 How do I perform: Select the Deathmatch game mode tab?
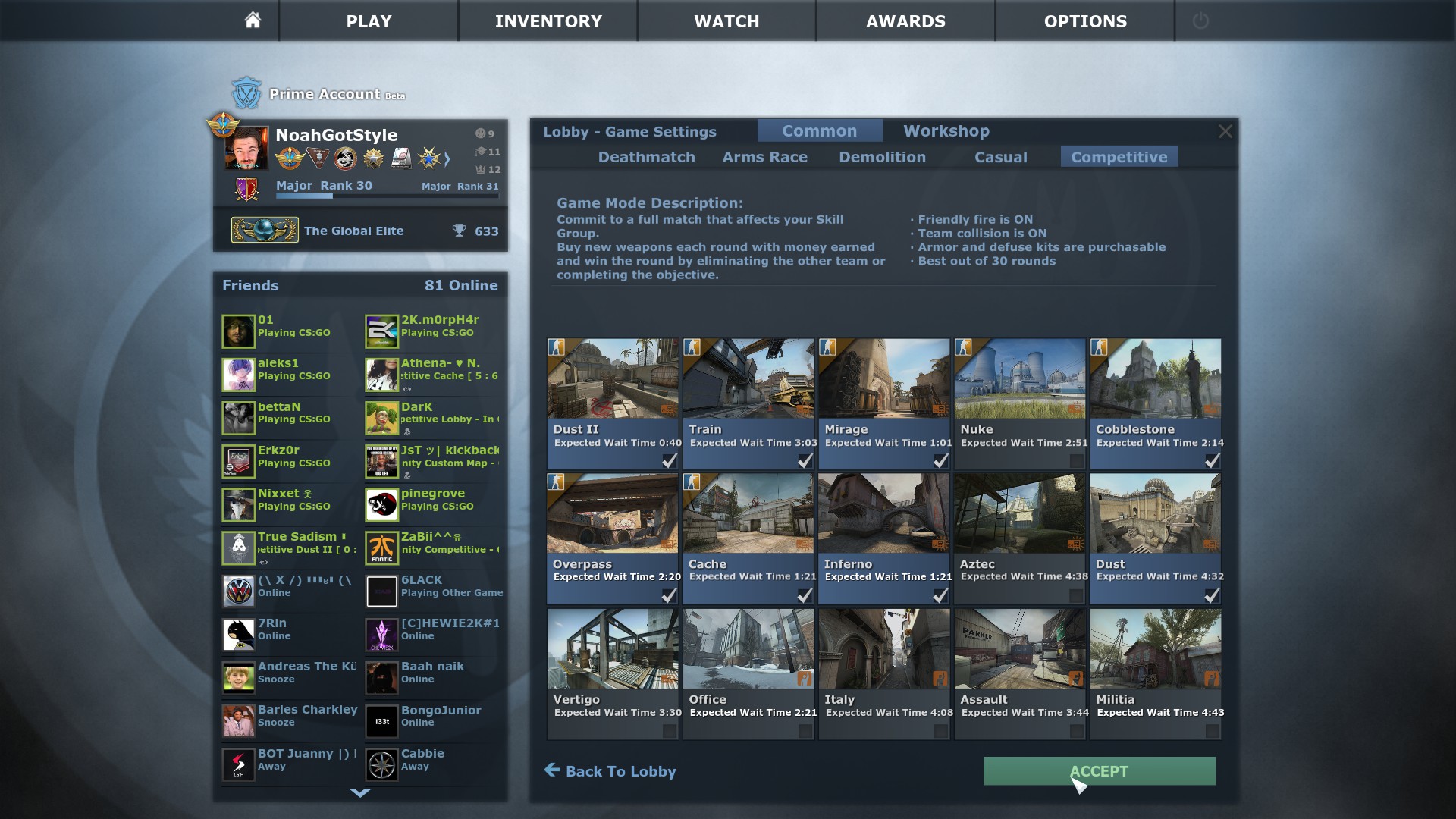point(646,157)
